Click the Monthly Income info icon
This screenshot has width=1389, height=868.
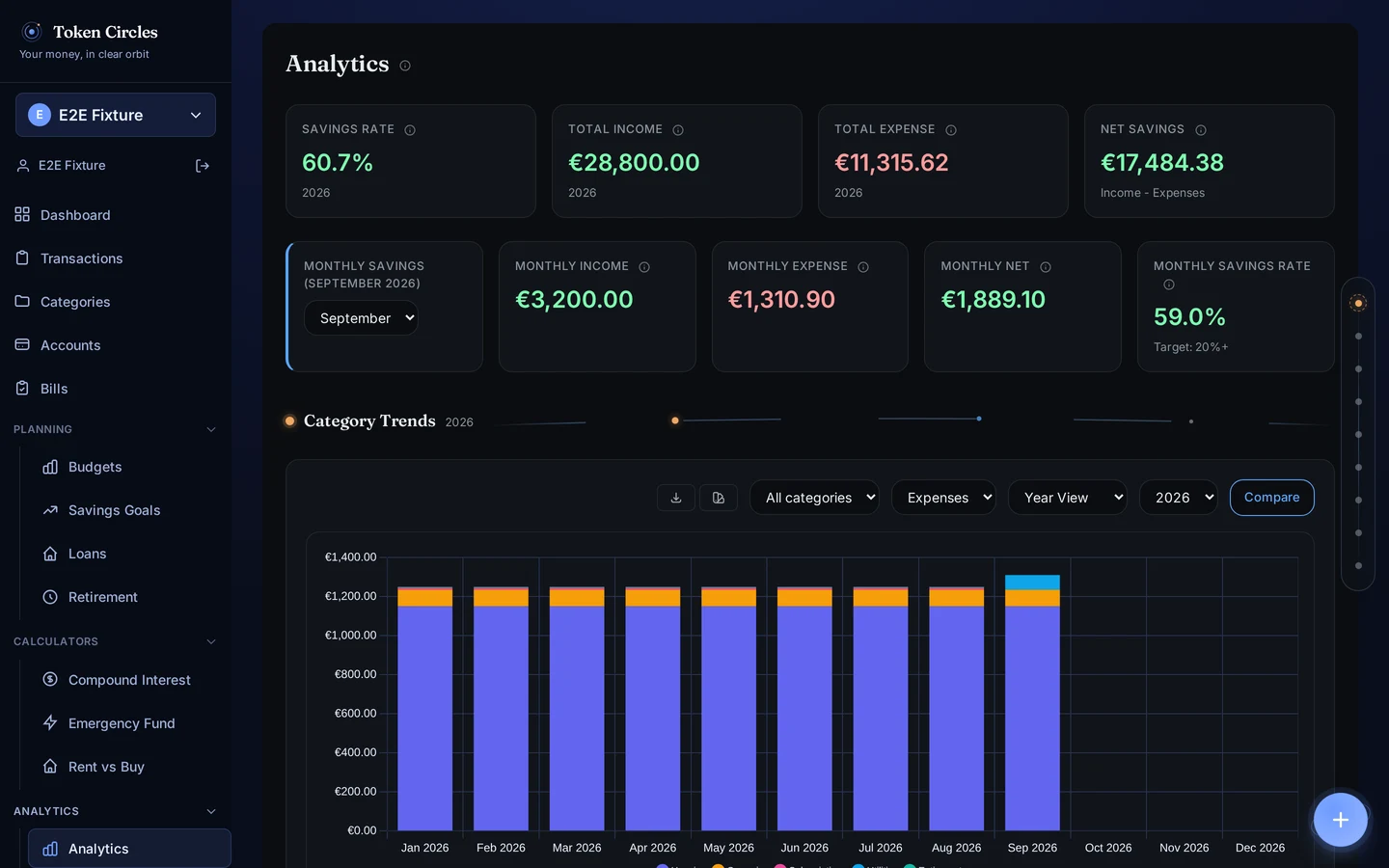(644, 267)
